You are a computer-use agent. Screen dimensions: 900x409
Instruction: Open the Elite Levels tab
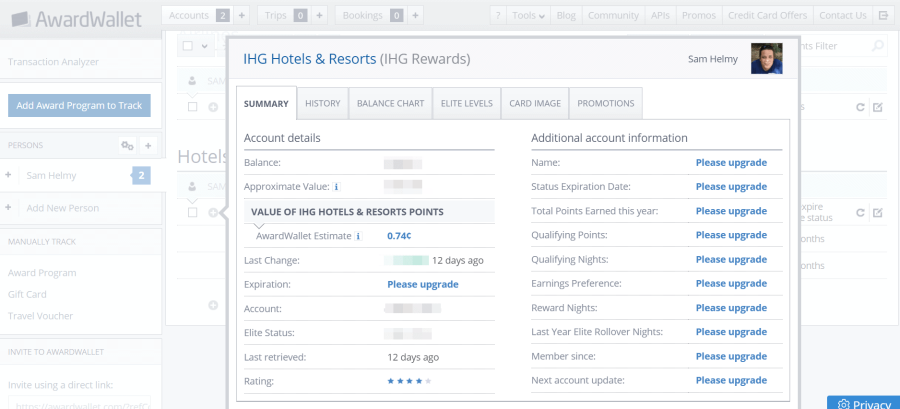pyautogui.click(x=467, y=103)
